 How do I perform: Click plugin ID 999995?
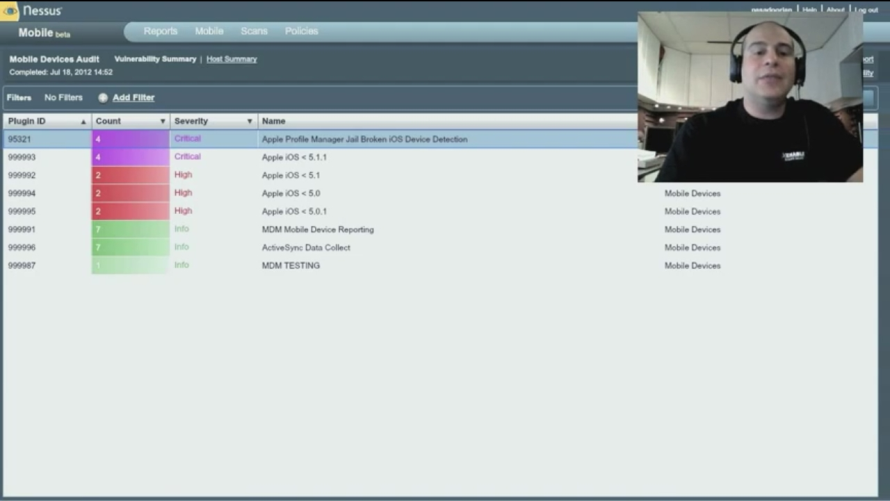tap(22, 212)
